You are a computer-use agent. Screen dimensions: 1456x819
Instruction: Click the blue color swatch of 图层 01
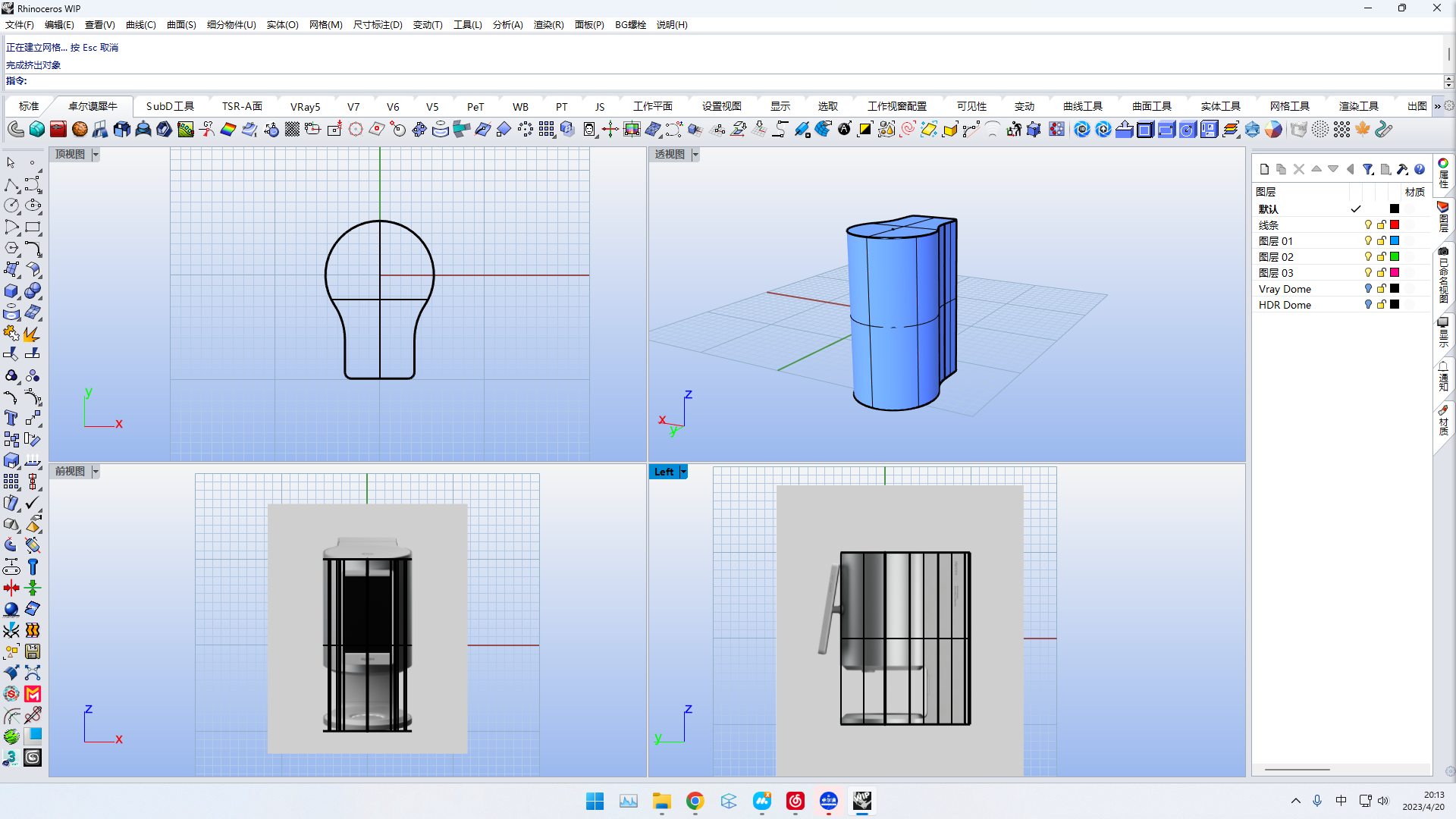click(x=1394, y=241)
